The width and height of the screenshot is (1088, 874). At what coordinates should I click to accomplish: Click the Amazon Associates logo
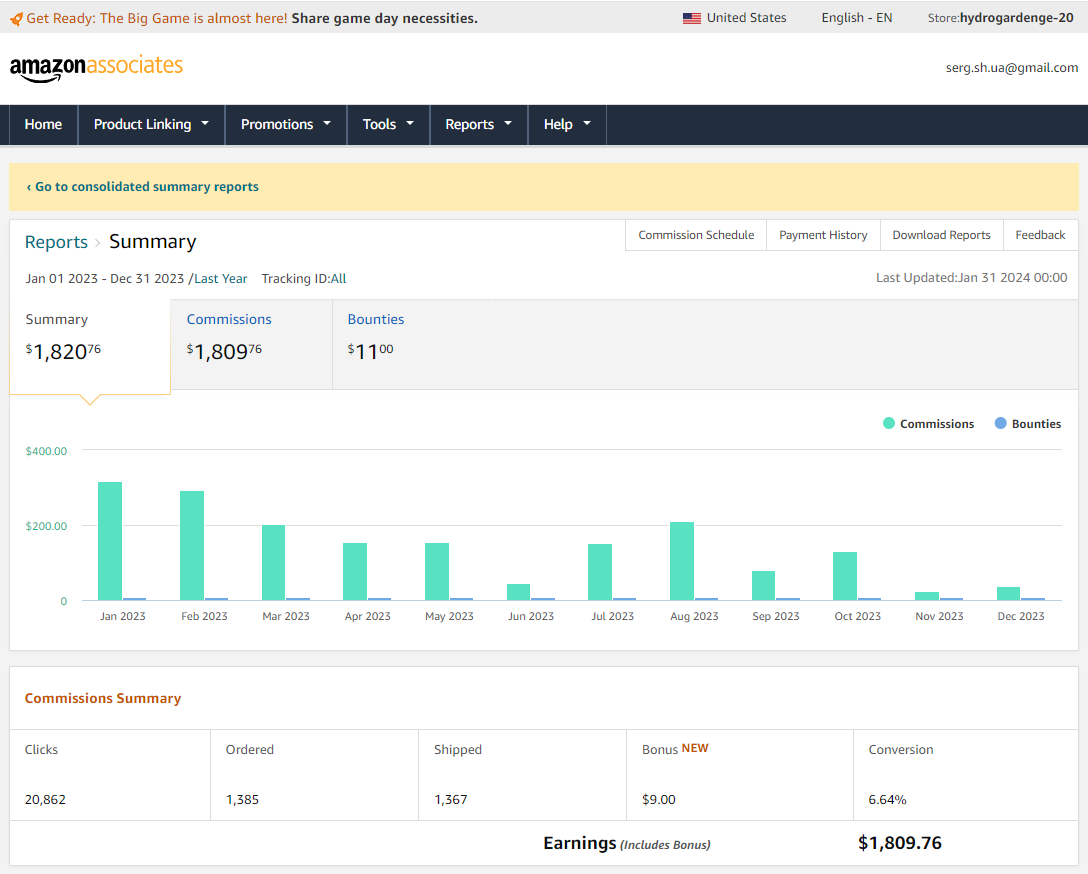pyautogui.click(x=96, y=67)
